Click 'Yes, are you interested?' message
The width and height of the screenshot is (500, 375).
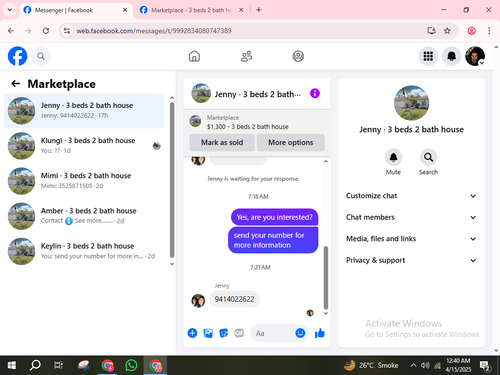coord(274,217)
